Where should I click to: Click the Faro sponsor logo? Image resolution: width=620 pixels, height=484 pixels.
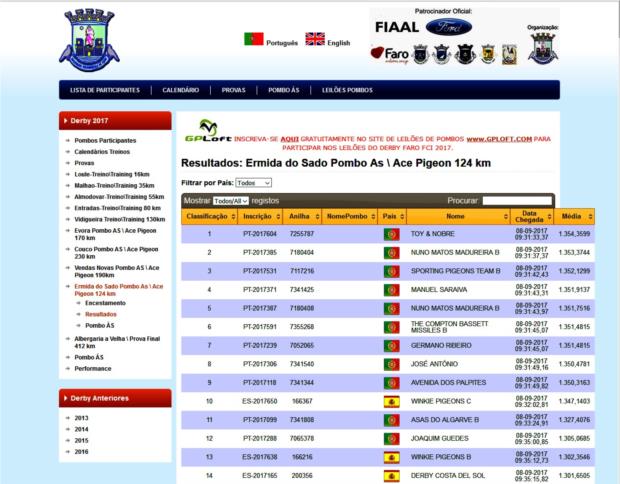pyautogui.click(x=392, y=53)
